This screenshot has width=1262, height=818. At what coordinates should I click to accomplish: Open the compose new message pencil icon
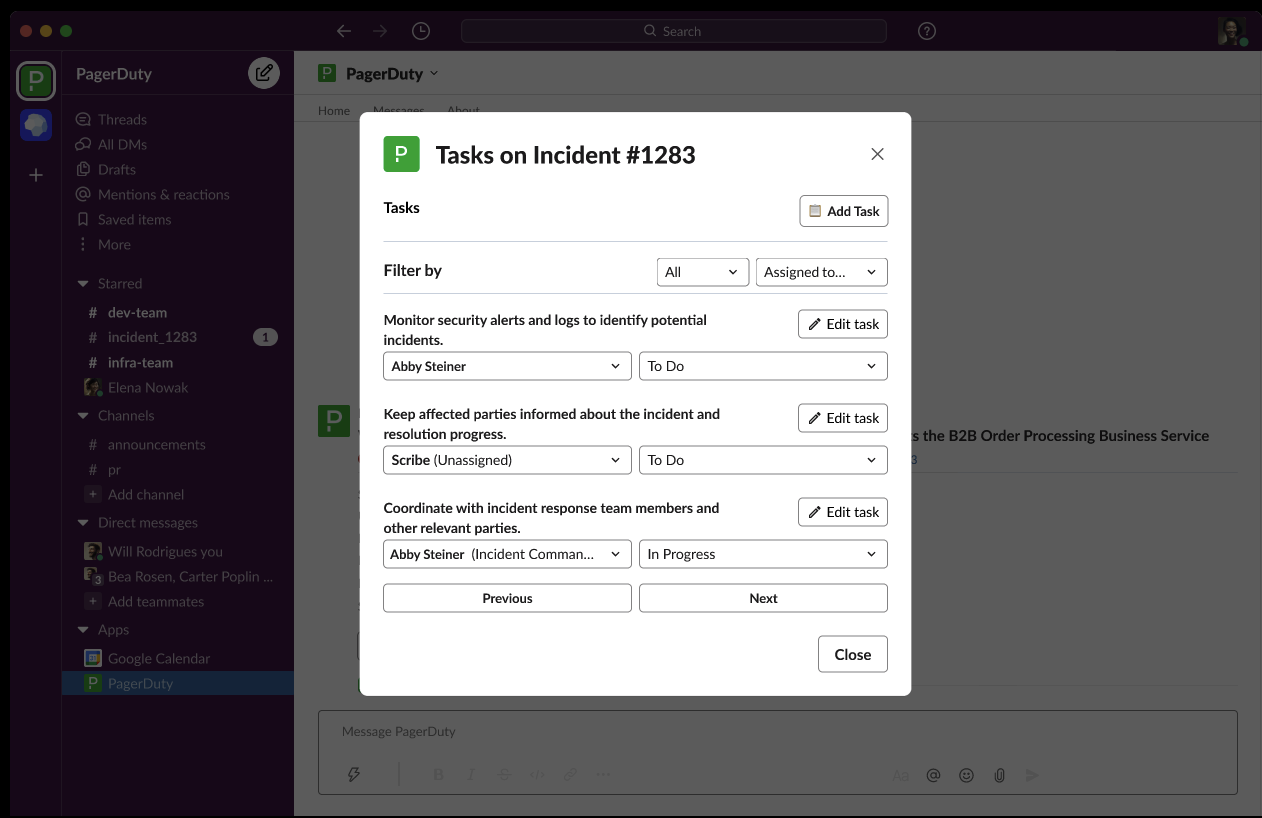tap(263, 73)
